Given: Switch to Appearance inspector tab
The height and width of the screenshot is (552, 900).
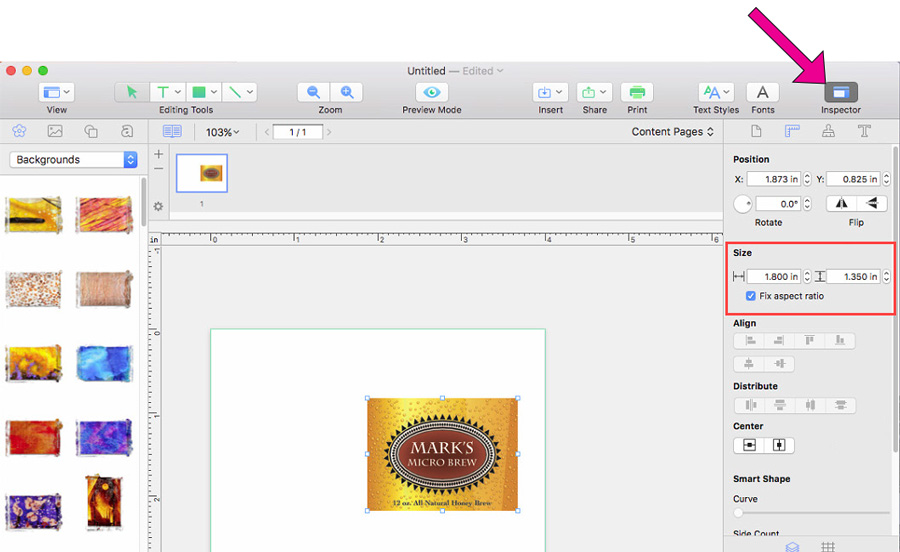Looking at the screenshot, I should point(828,131).
